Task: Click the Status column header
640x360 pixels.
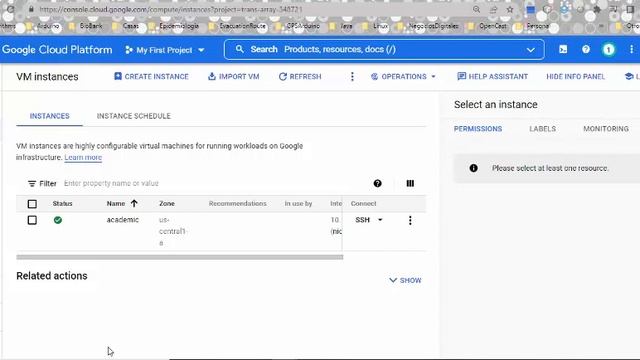Action: click(62, 203)
